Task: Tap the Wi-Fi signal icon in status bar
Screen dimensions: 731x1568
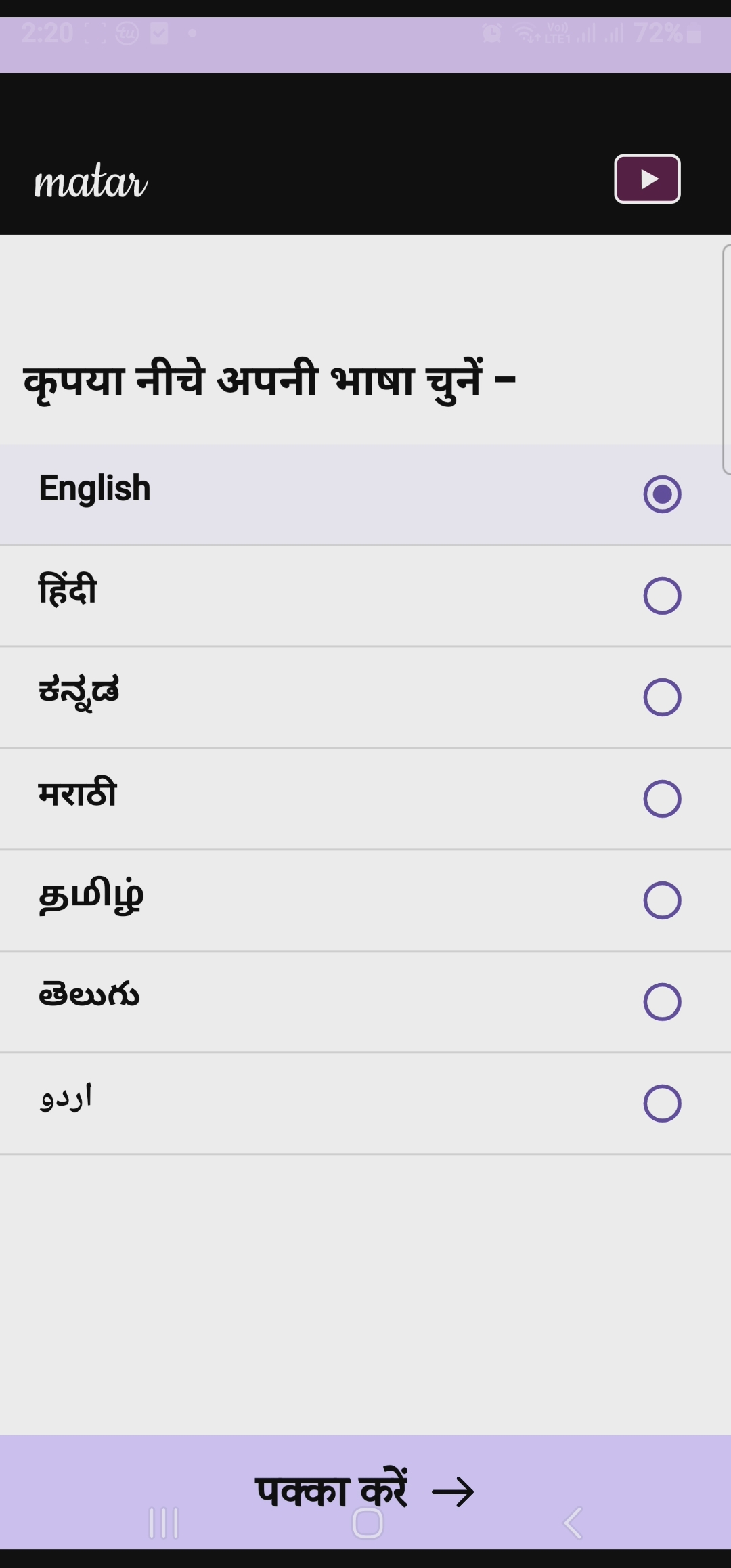Action: click(x=527, y=33)
